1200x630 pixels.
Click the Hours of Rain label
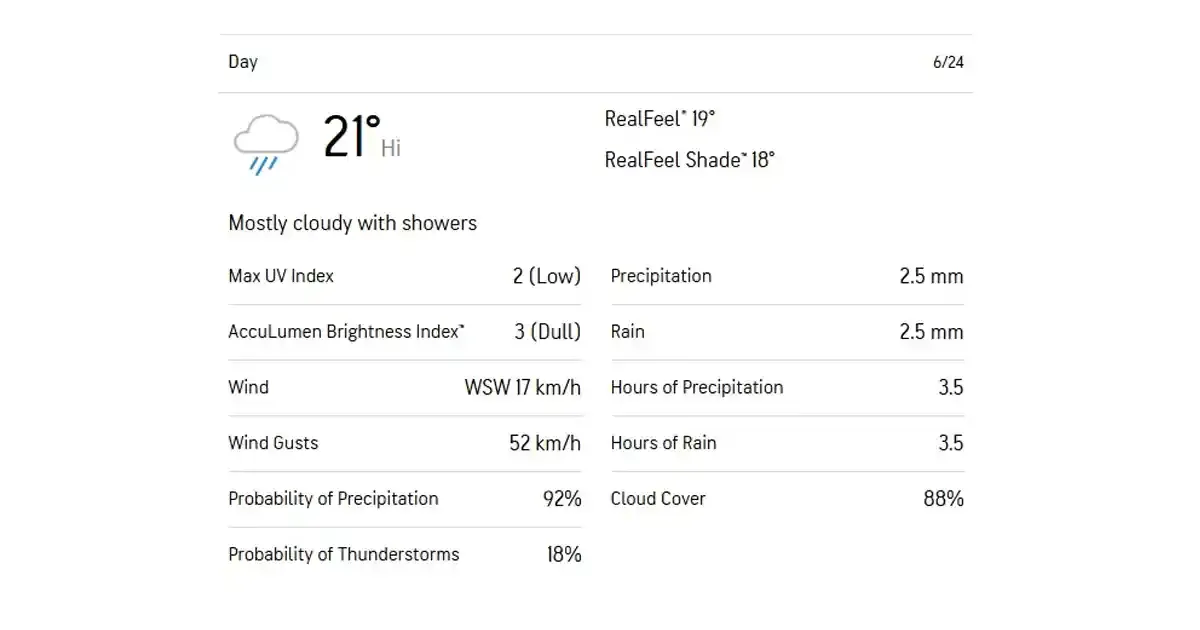[x=664, y=443]
